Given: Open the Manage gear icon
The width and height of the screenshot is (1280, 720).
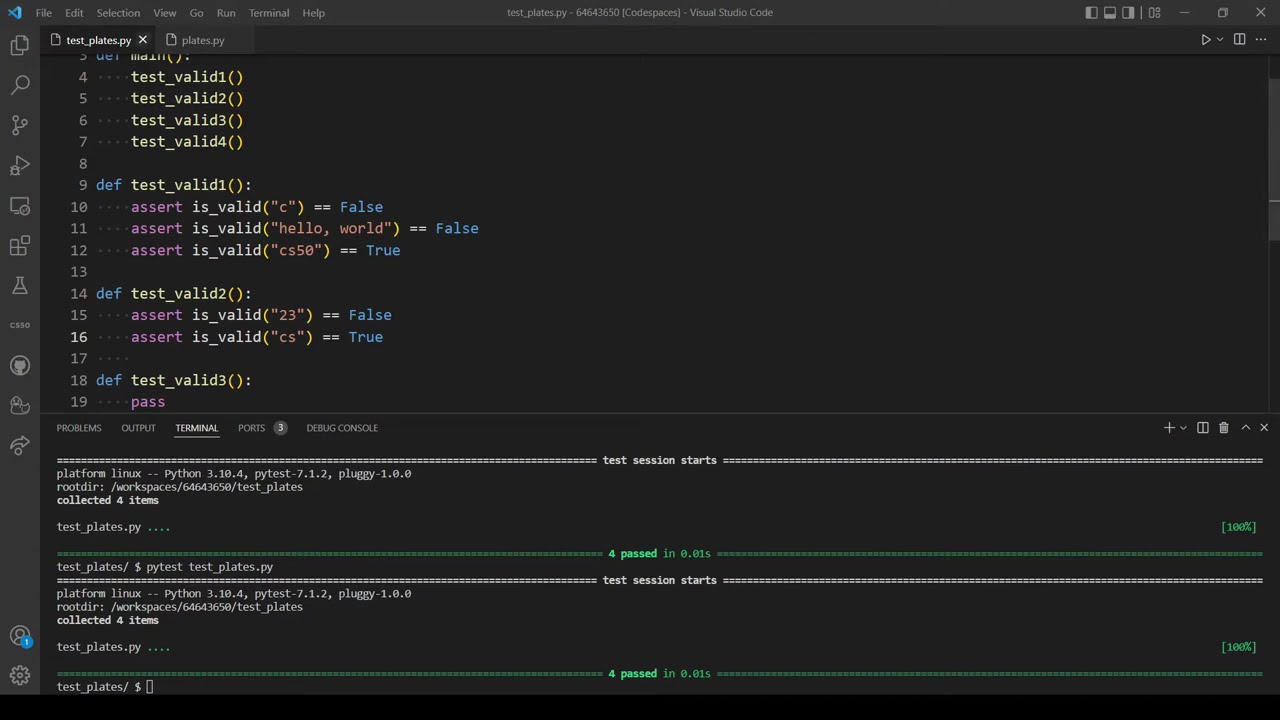Looking at the screenshot, I should tap(20, 676).
